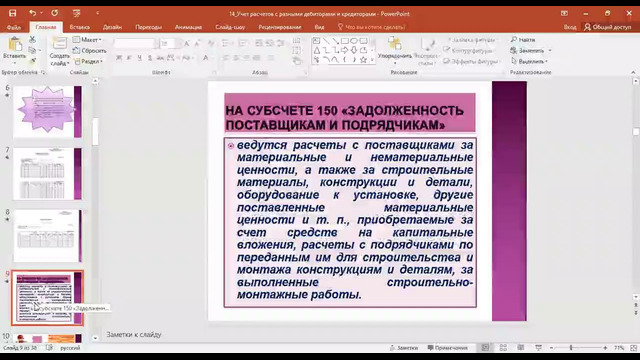Switch to the Дизайн tab
The image size is (640, 360).
tap(112, 27)
